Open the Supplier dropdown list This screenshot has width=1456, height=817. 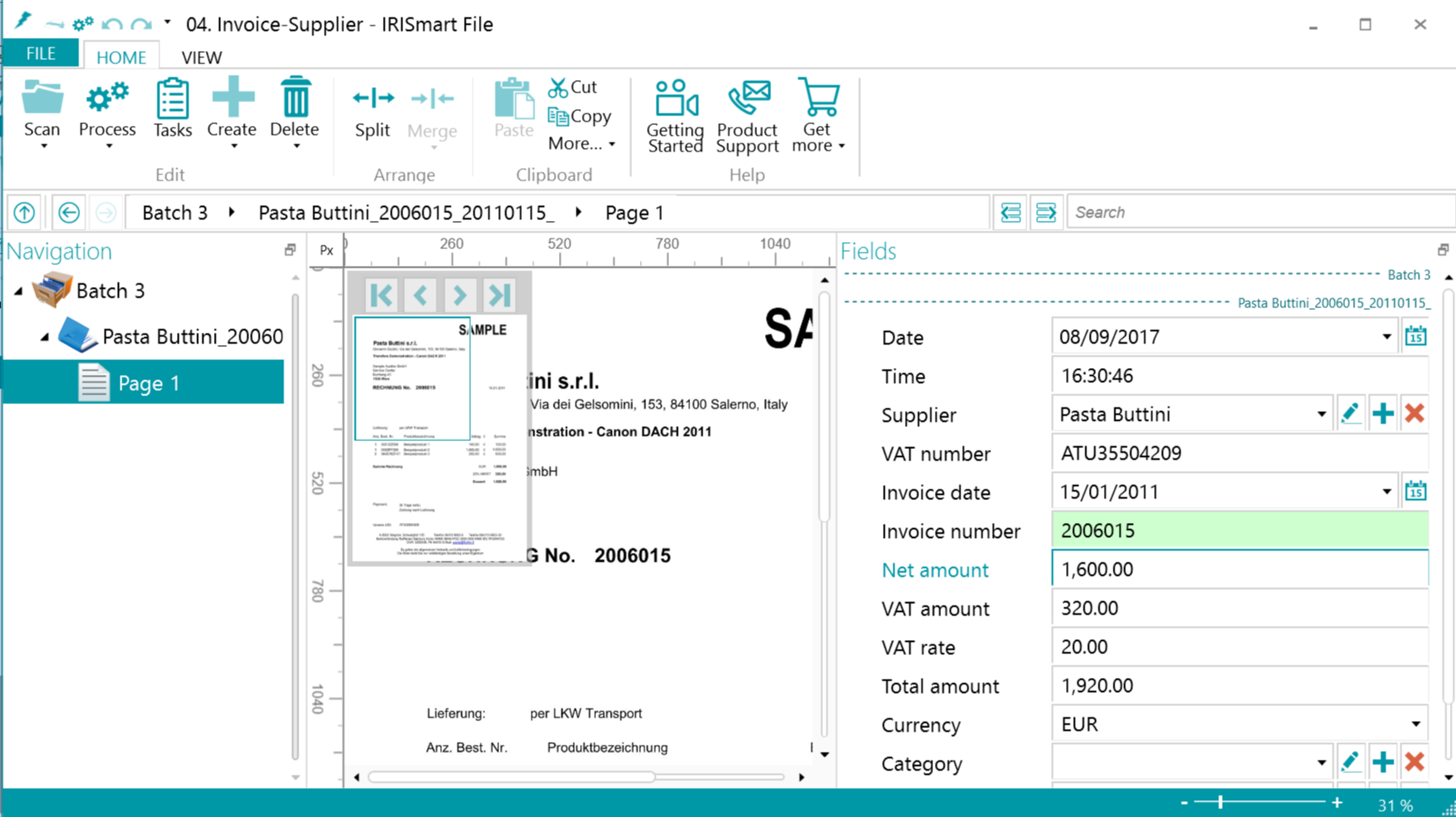[1321, 415]
